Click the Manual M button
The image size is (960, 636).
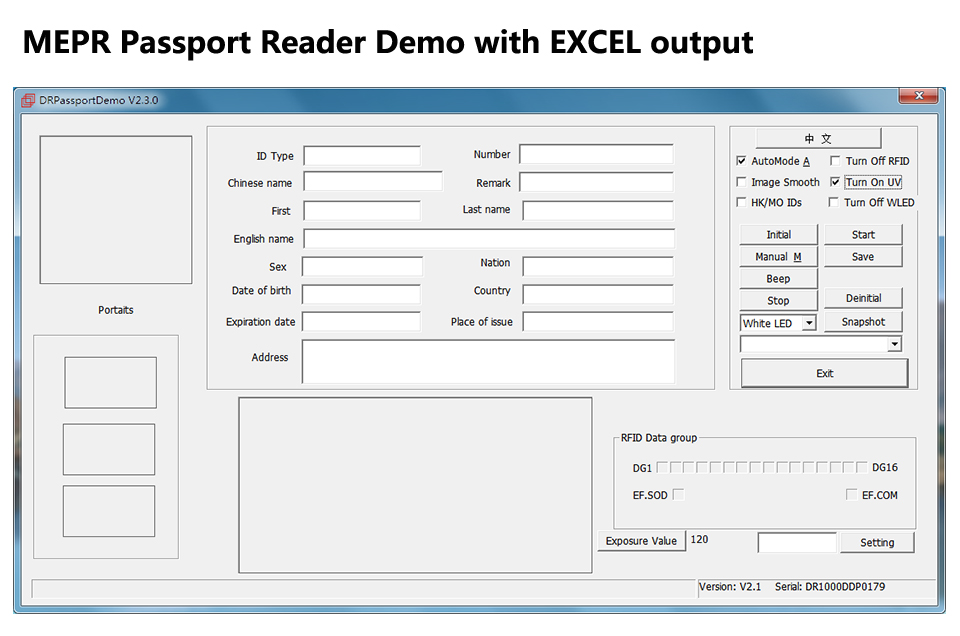click(x=778, y=256)
